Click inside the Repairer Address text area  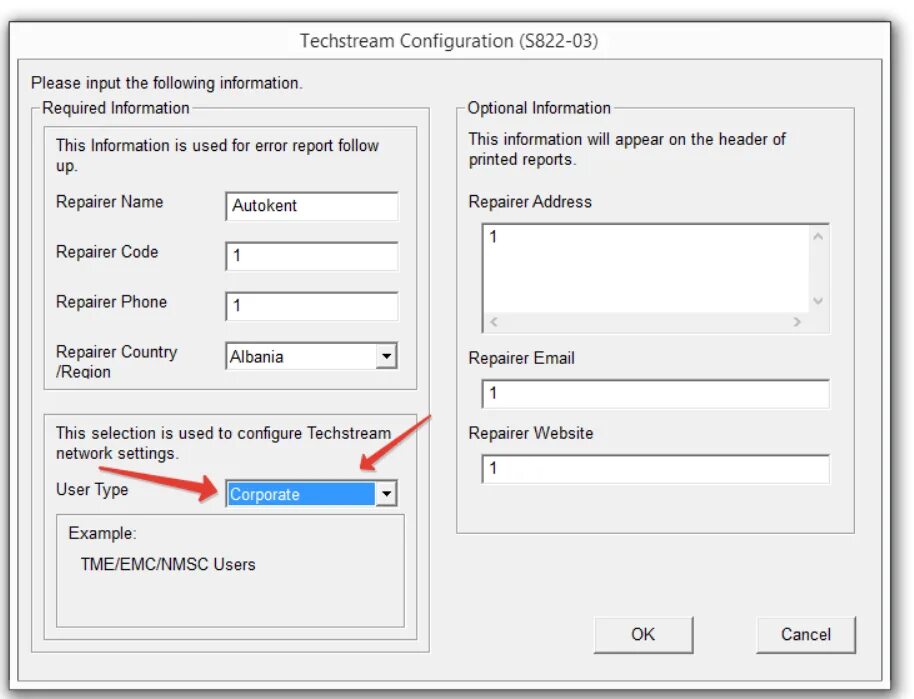click(x=646, y=269)
